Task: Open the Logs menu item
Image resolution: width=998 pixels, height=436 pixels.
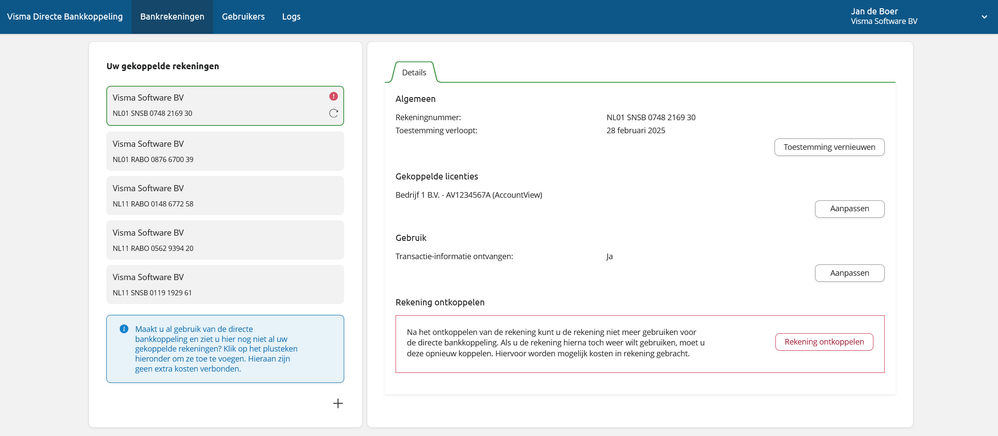Action: (x=292, y=17)
